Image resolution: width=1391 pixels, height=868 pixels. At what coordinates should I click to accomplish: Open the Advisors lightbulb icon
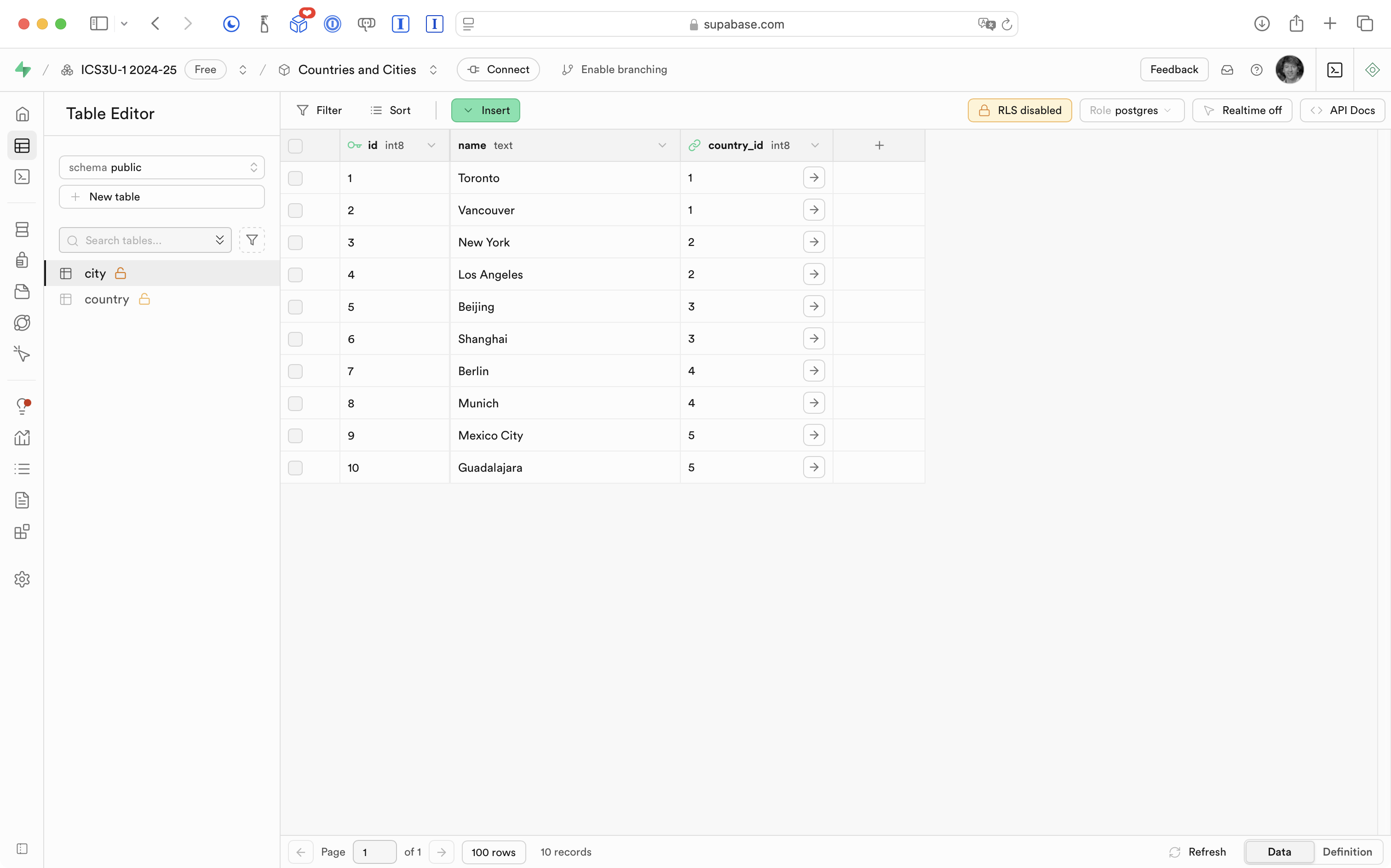coord(22,406)
